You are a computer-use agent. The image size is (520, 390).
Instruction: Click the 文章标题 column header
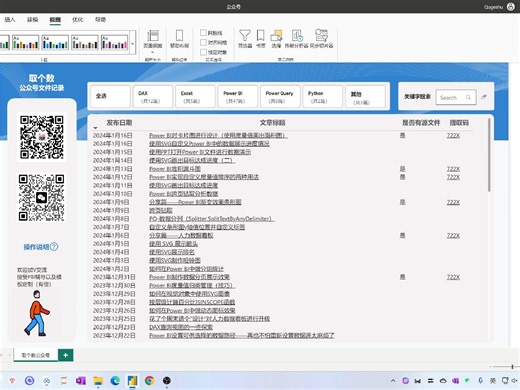272,123
